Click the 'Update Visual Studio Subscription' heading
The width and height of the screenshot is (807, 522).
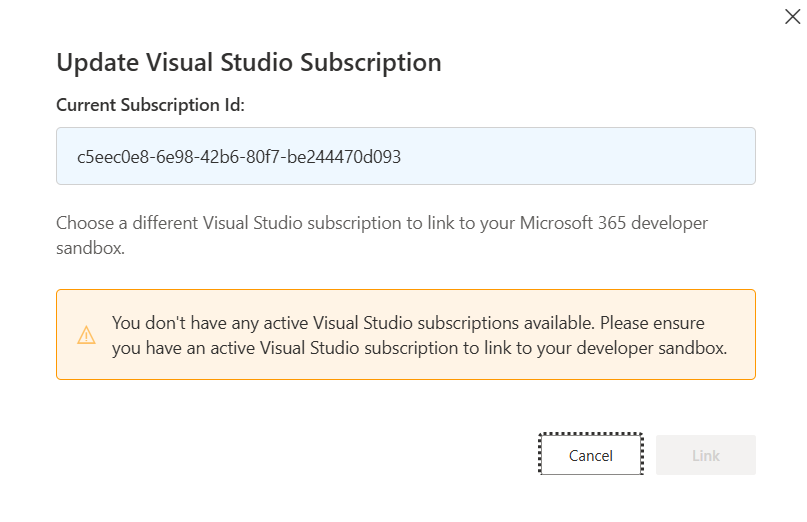click(x=249, y=63)
